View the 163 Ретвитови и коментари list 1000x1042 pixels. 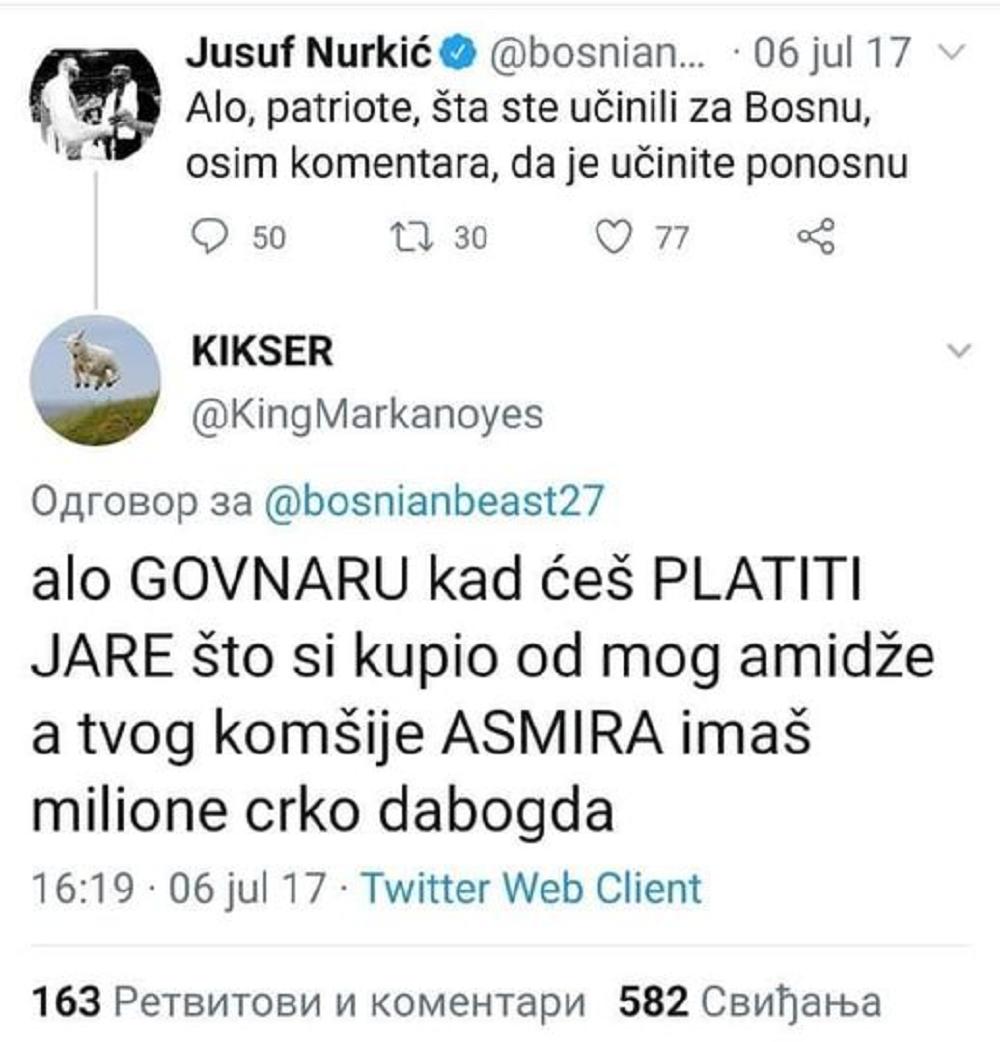309,1001
